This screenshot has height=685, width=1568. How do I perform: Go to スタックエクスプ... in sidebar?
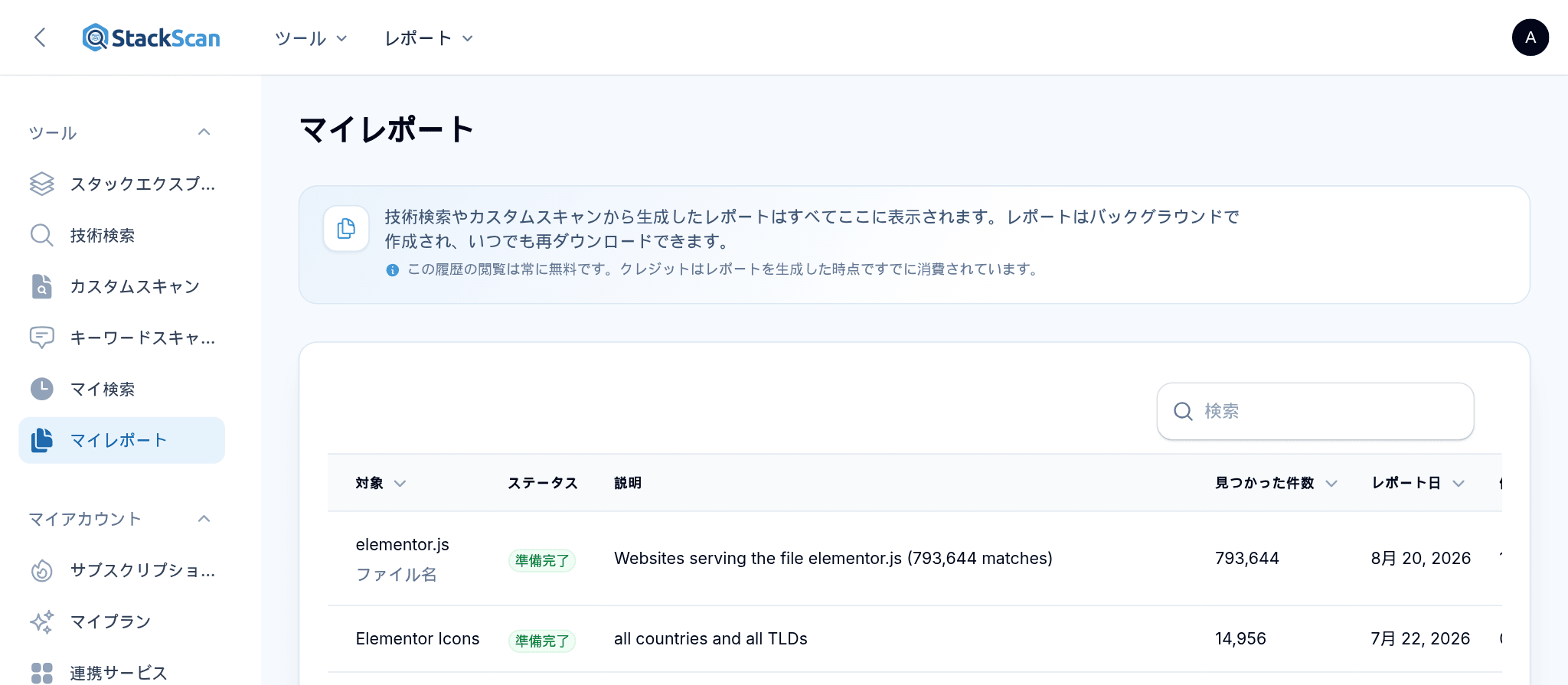click(x=122, y=184)
